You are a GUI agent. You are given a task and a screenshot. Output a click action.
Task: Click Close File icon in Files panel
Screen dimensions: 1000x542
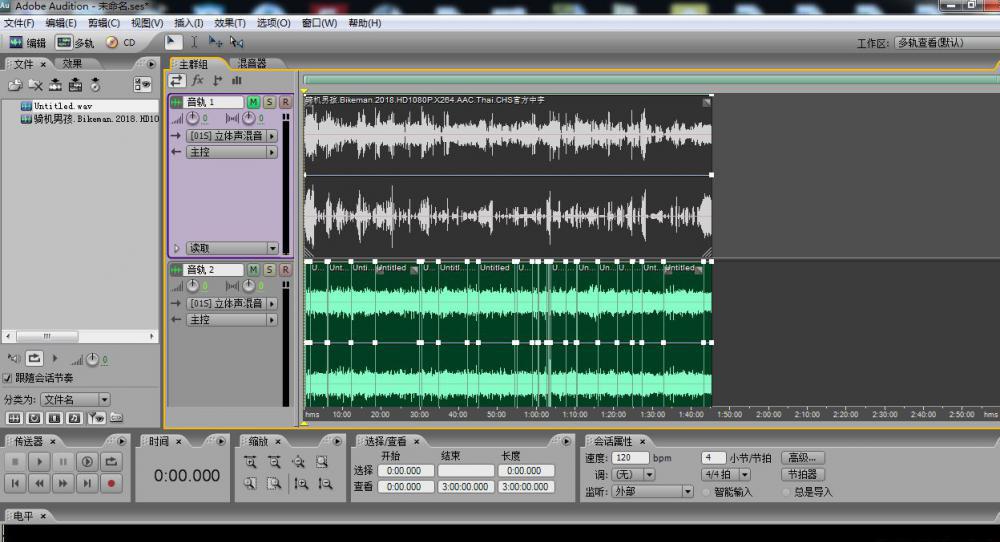[x=36, y=85]
